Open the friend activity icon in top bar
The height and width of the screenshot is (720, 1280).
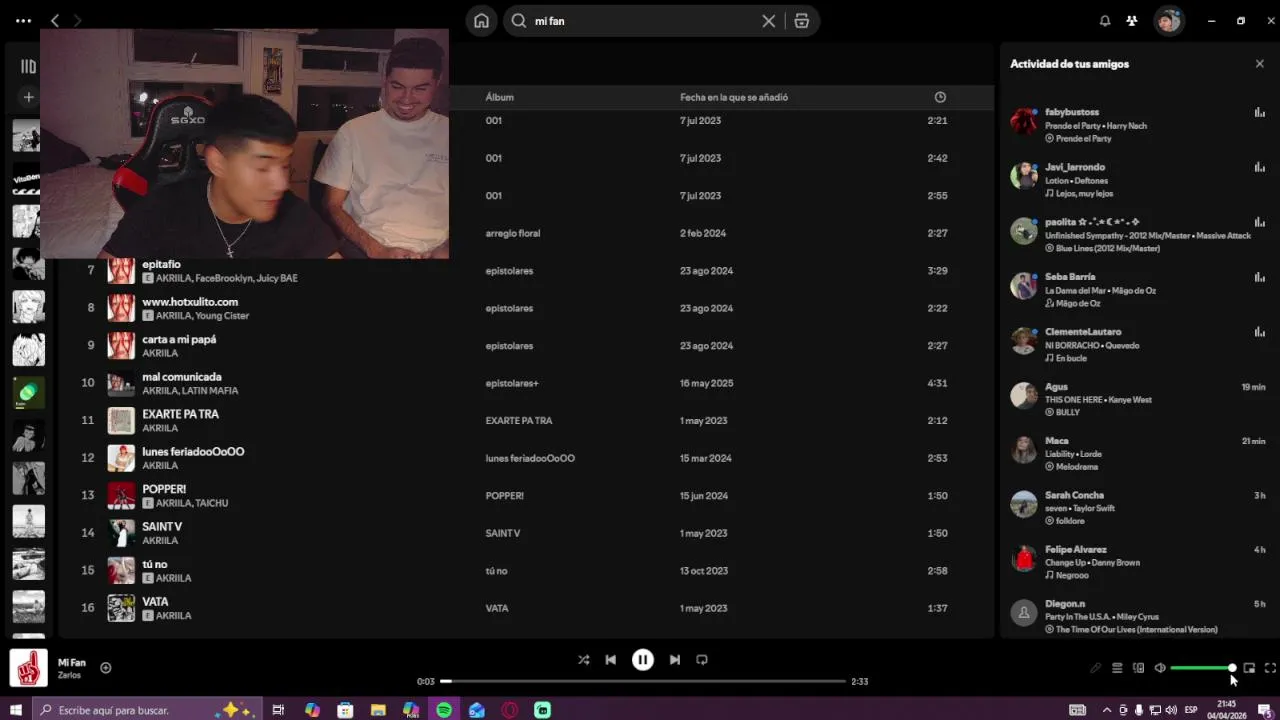[1132, 21]
